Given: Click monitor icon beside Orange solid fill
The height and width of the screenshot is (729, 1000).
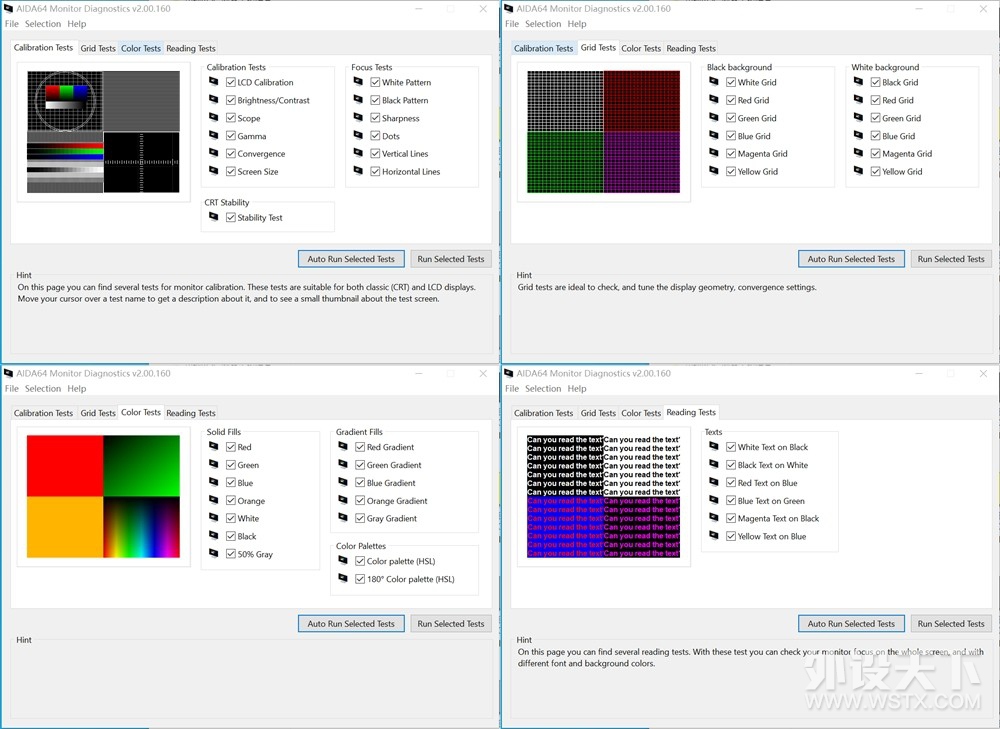Looking at the screenshot, I should coord(214,500).
